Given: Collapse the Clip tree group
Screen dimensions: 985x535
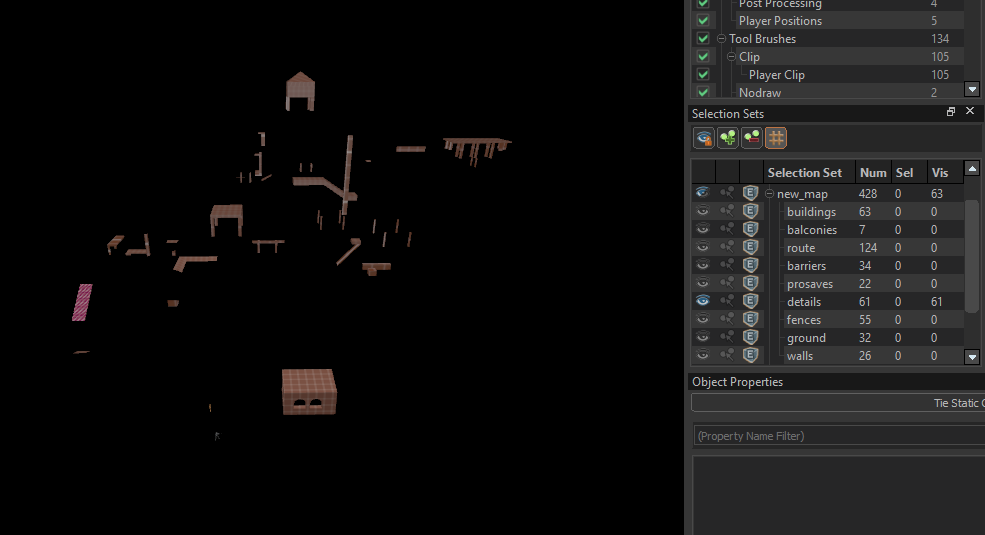Looking at the screenshot, I should pyautogui.click(x=731, y=57).
